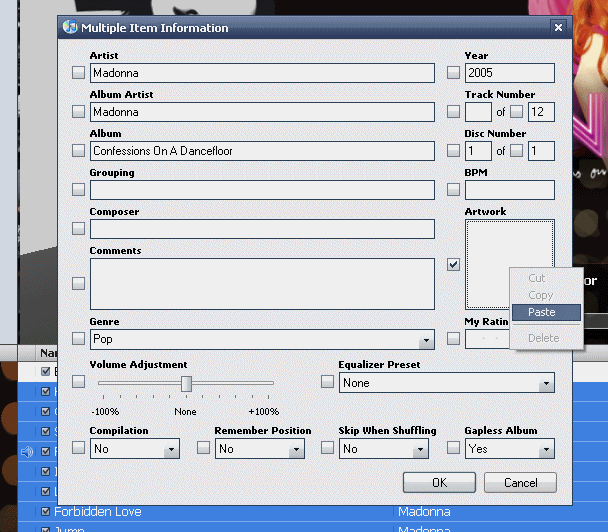Toggle the Comments checkbox
The width and height of the screenshot is (608, 532).
point(78,283)
